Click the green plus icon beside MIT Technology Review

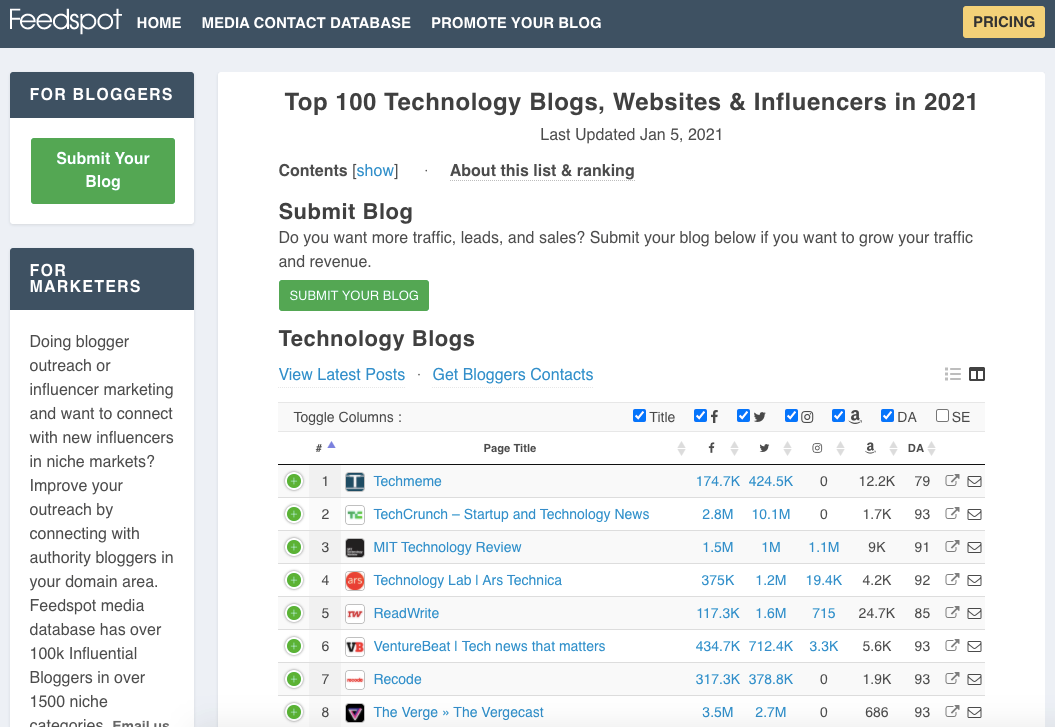point(294,547)
